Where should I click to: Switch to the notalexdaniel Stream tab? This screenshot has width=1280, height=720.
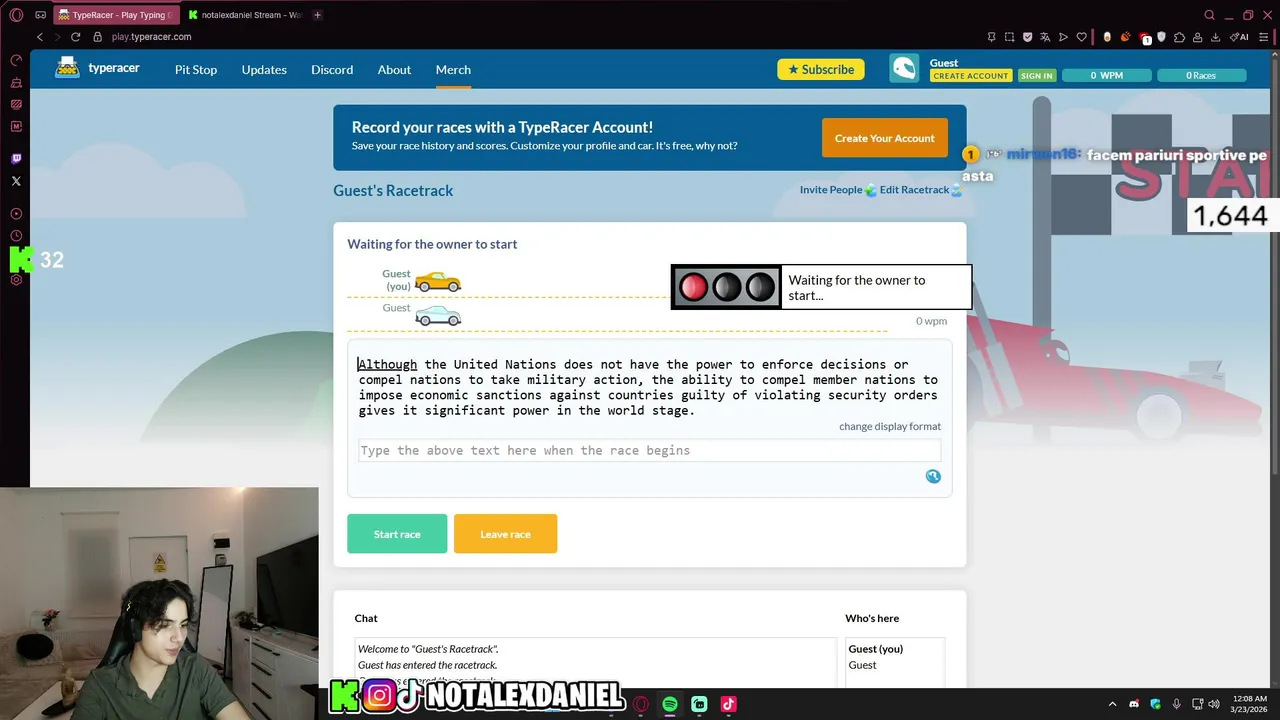[x=244, y=15]
